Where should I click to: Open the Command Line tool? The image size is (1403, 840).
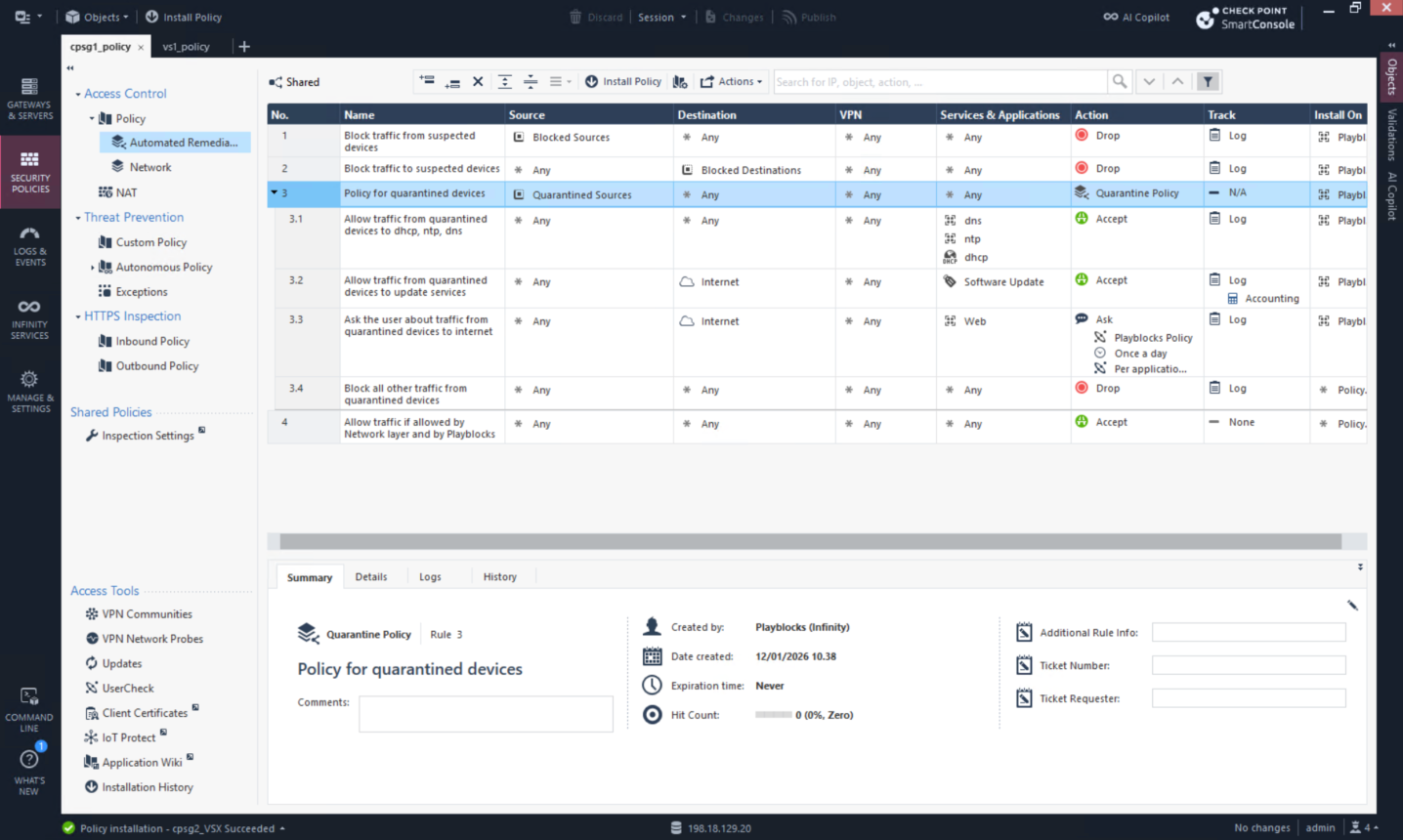29,709
